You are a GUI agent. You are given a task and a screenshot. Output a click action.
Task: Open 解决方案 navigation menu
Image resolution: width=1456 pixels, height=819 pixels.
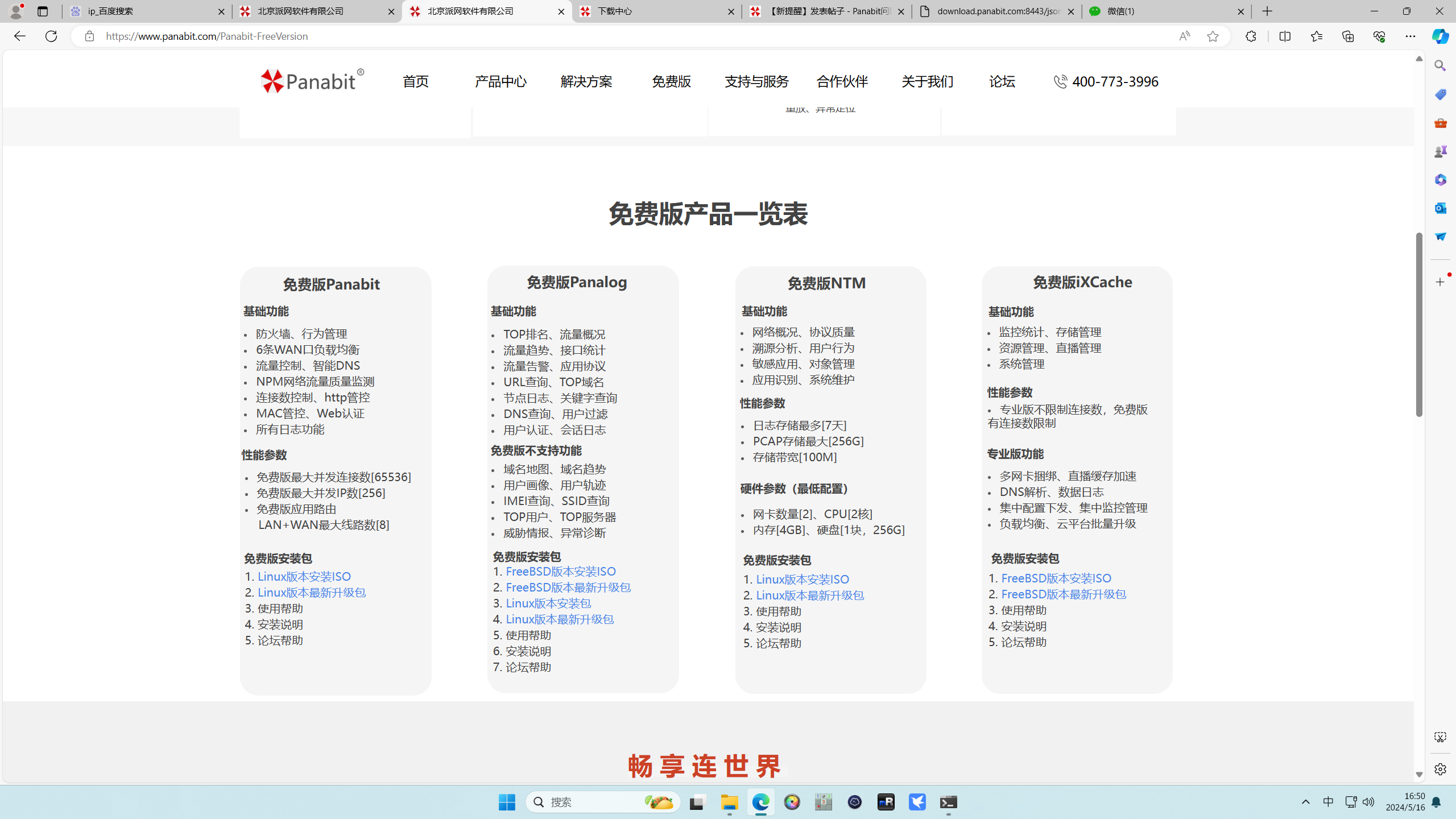click(x=586, y=81)
